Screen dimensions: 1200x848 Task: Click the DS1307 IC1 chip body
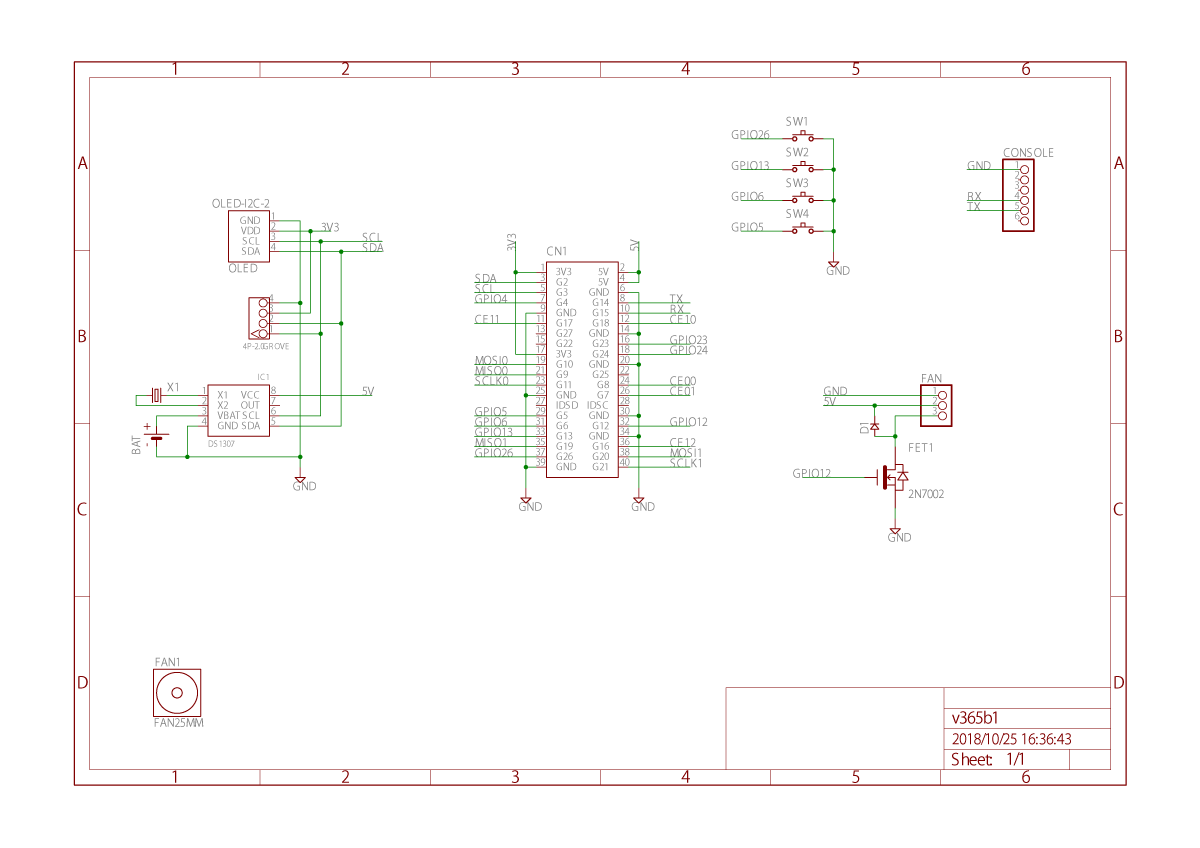pyautogui.click(x=237, y=410)
